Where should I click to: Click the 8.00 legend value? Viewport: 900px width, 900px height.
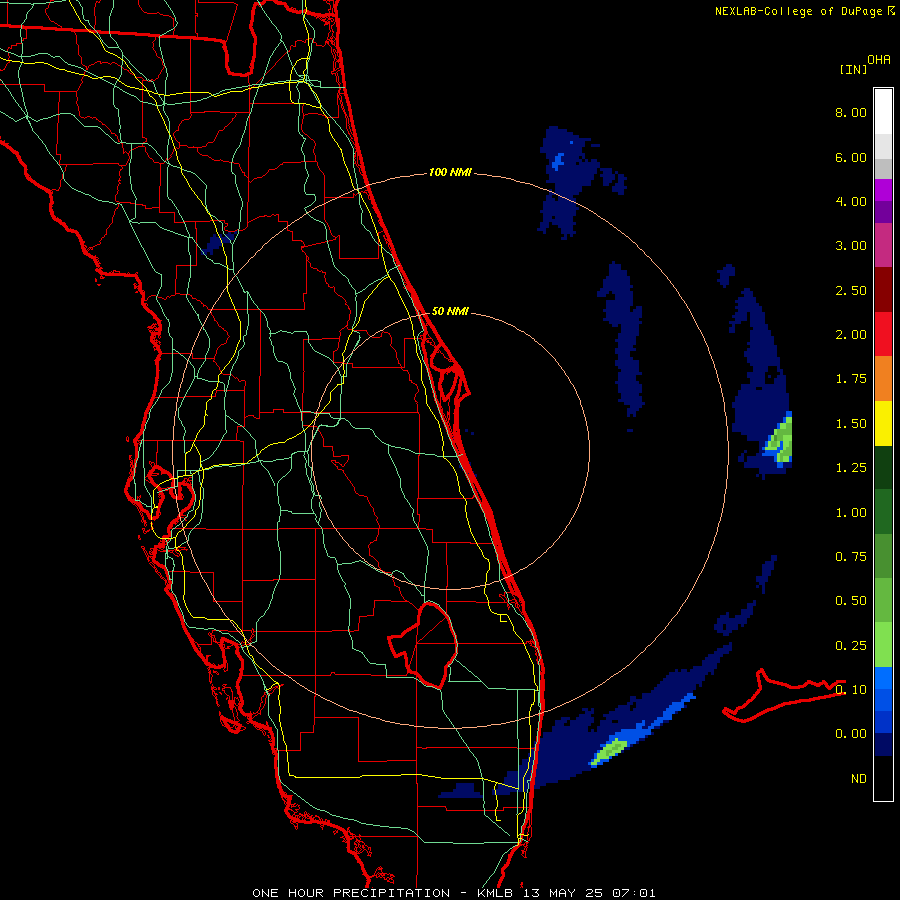point(850,112)
